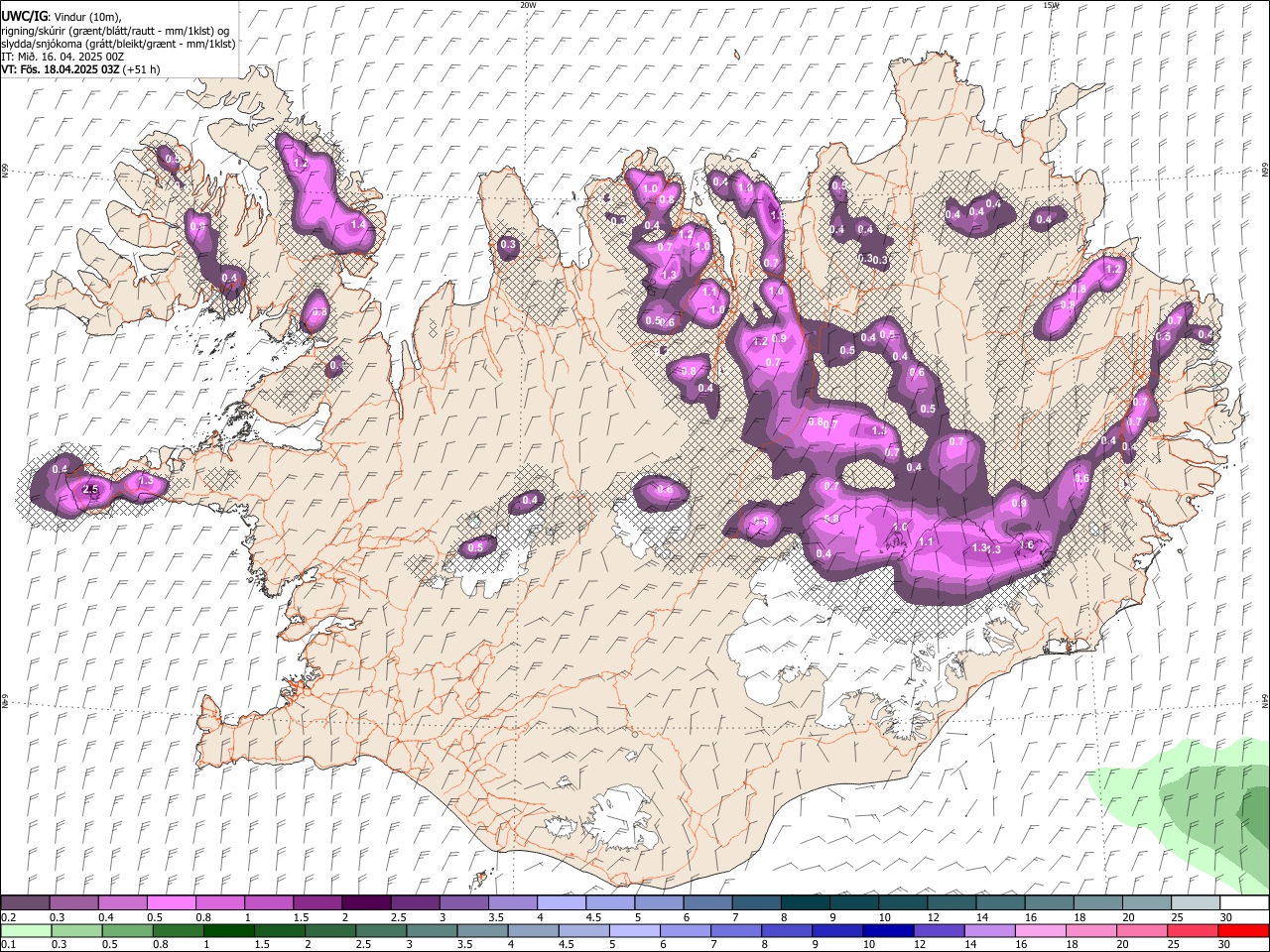Screen dimensions: 1270x952
Task: Click the "0.1" label on the rain scale
Action: [x=9, y=945]
